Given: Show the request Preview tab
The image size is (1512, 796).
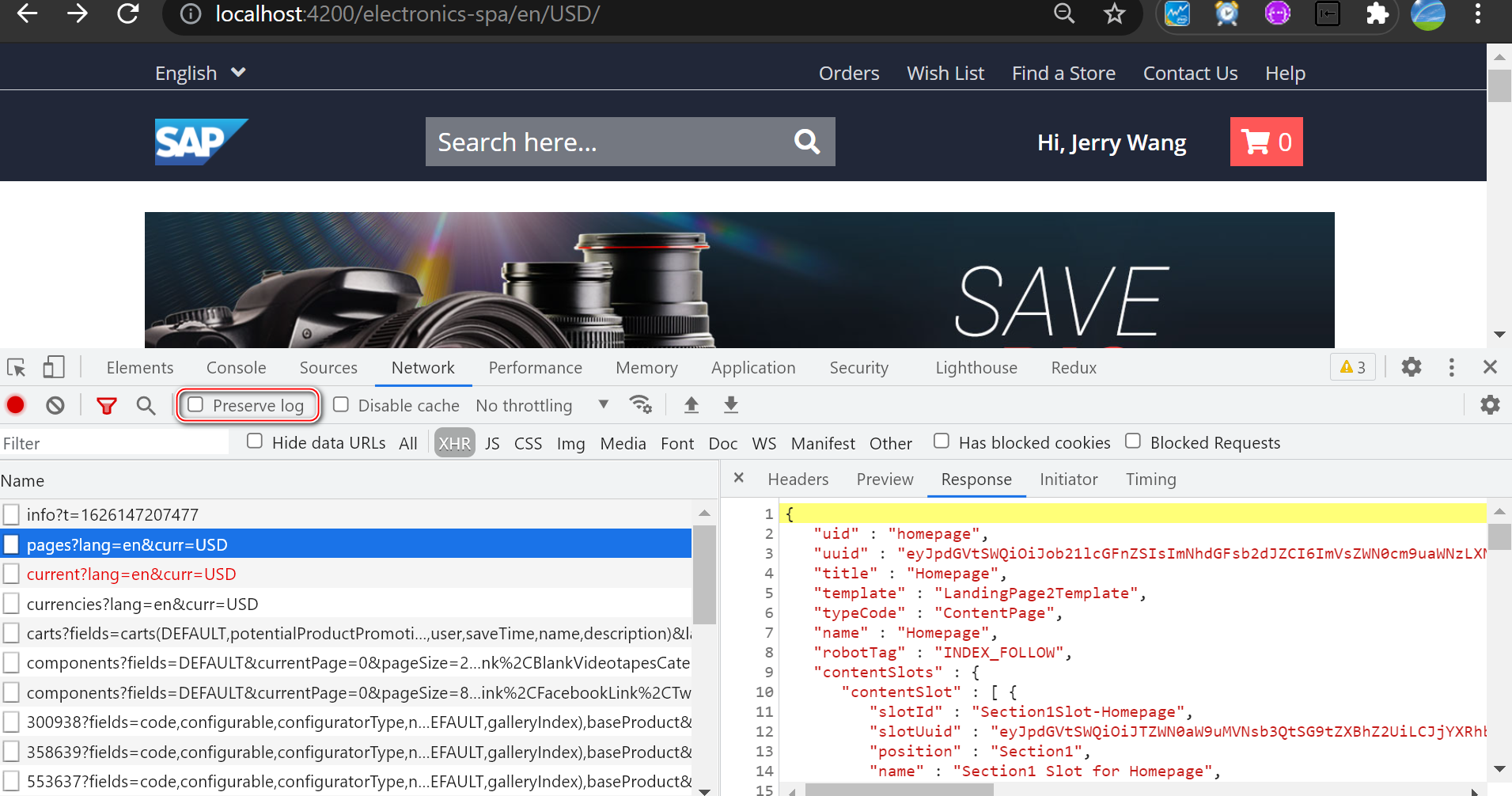Looking at the screenshot, I should (x=885, y=479).
